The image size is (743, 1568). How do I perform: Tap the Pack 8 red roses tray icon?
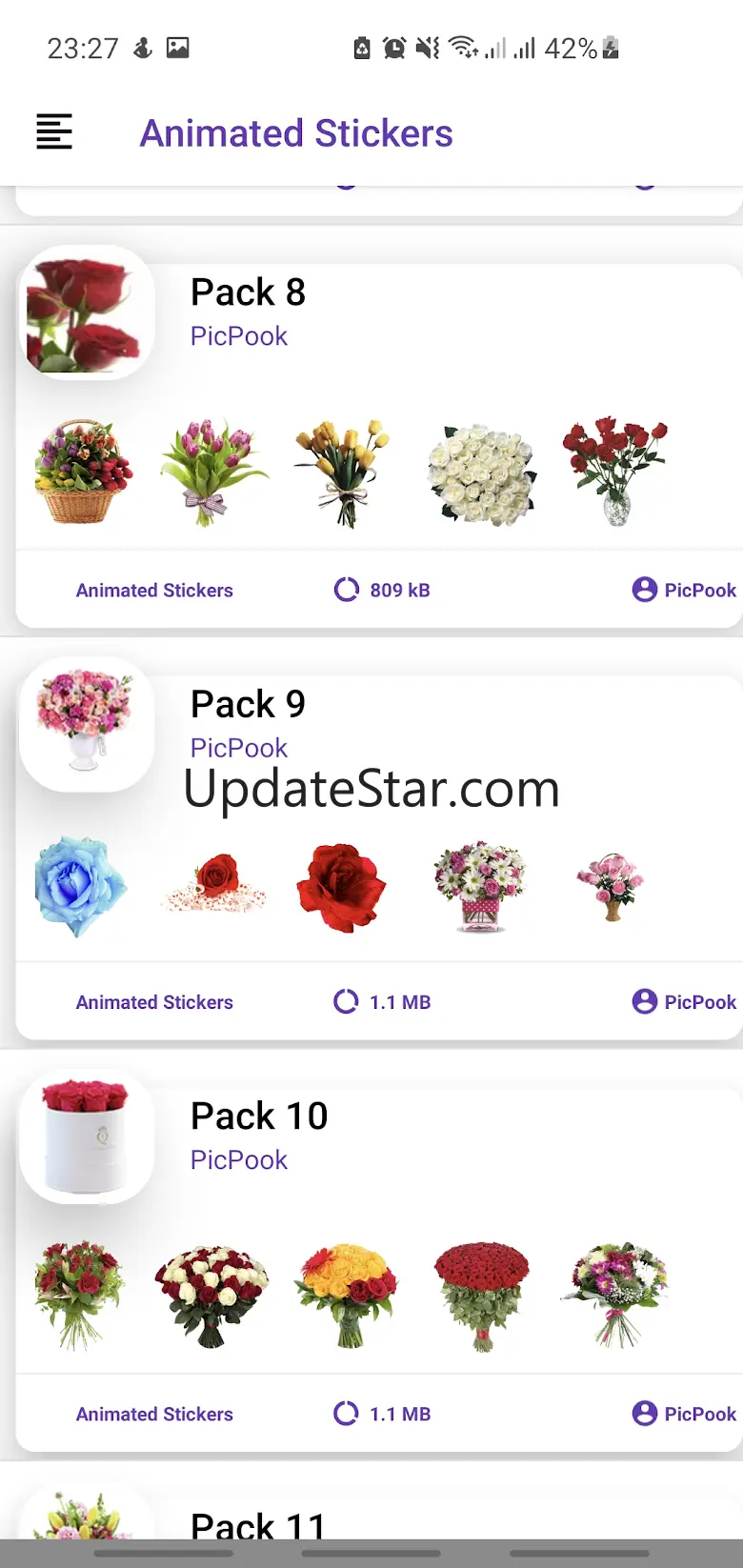coord(87,312)
